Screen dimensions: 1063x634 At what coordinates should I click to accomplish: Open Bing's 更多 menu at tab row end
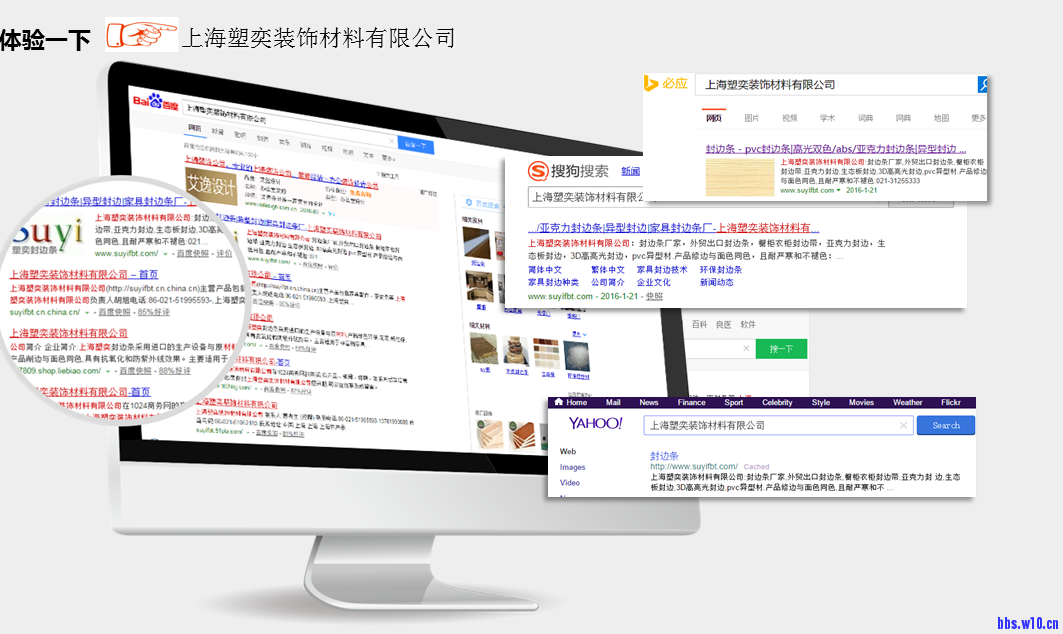click(978, 118)
